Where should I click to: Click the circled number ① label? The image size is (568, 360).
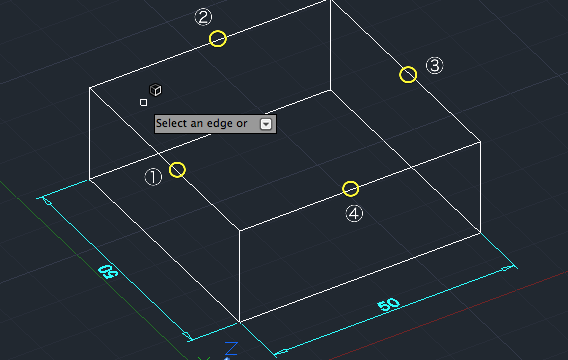[153, 177]
